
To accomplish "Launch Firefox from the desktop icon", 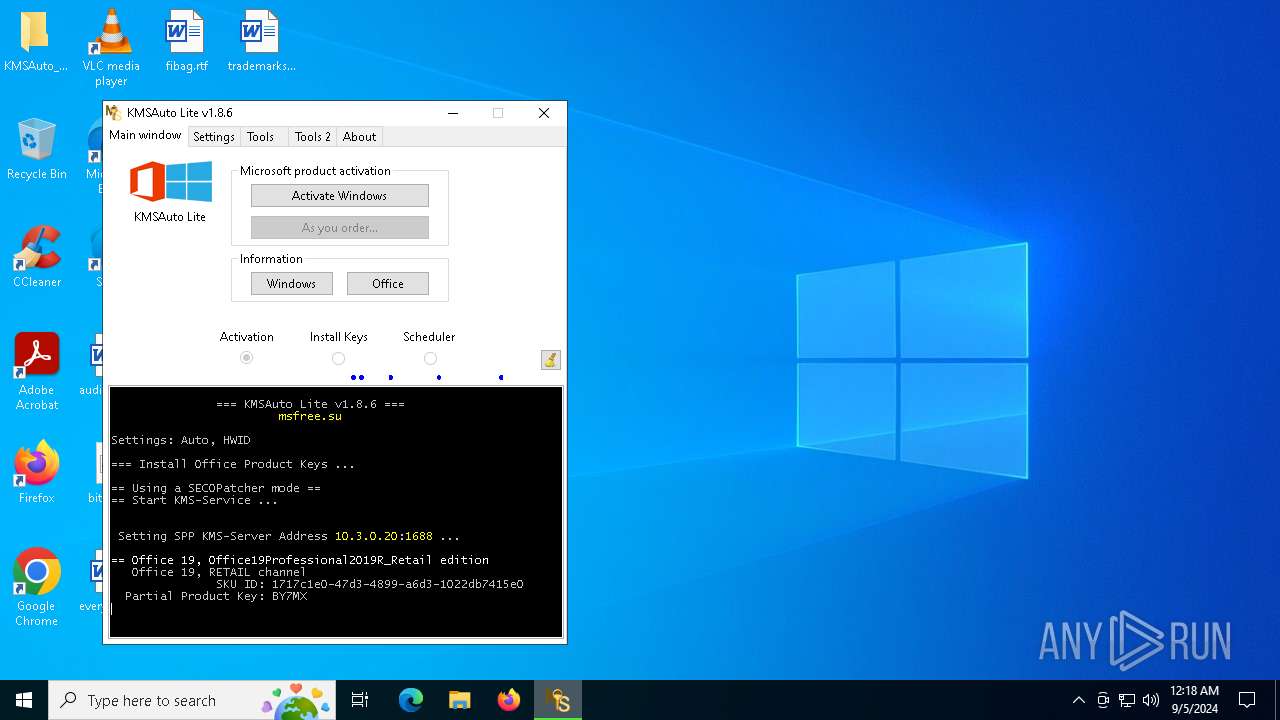I will click(x=36, y=472).
